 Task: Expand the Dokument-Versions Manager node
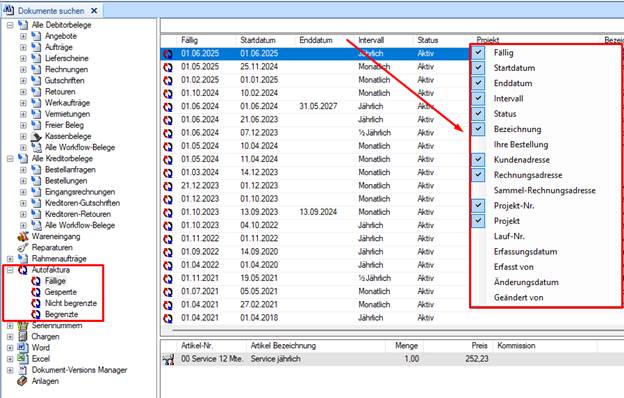coord(10,370)
